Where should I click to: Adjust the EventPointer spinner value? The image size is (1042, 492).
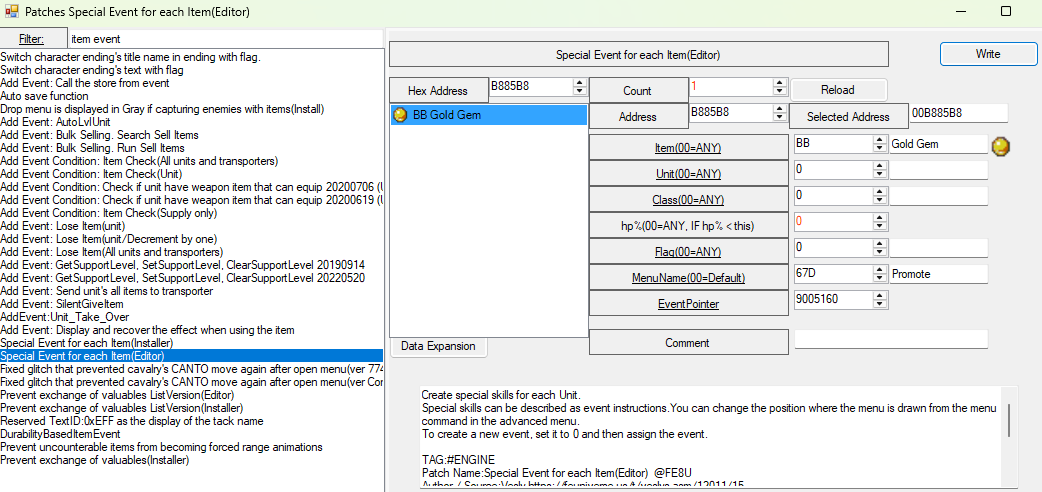click(879, 299)
